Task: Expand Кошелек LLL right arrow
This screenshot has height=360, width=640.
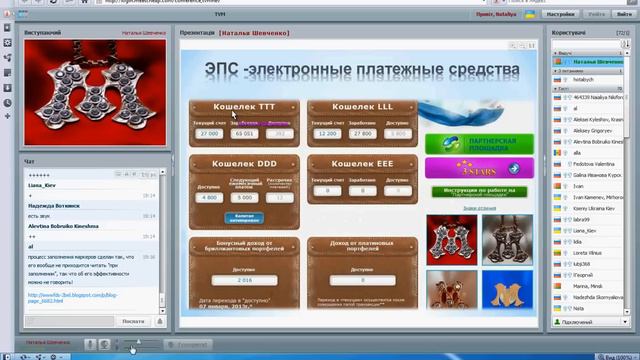Action: 411,107
